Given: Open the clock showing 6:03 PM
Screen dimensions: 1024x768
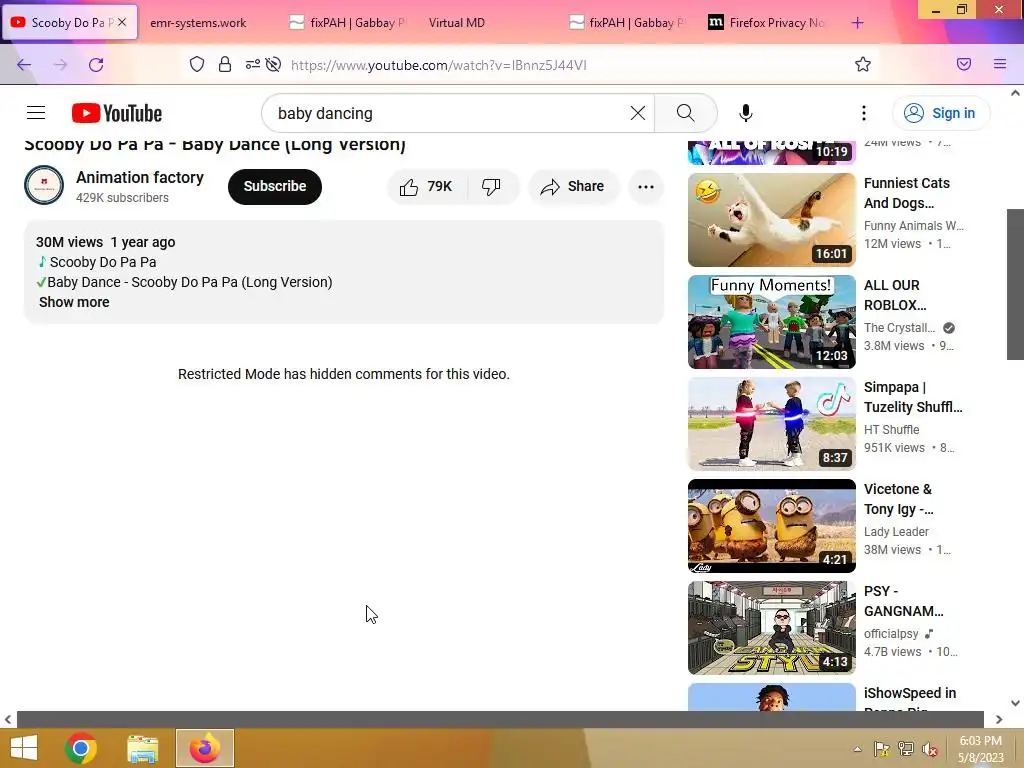Looking at the screenshot, I should 981,749.
